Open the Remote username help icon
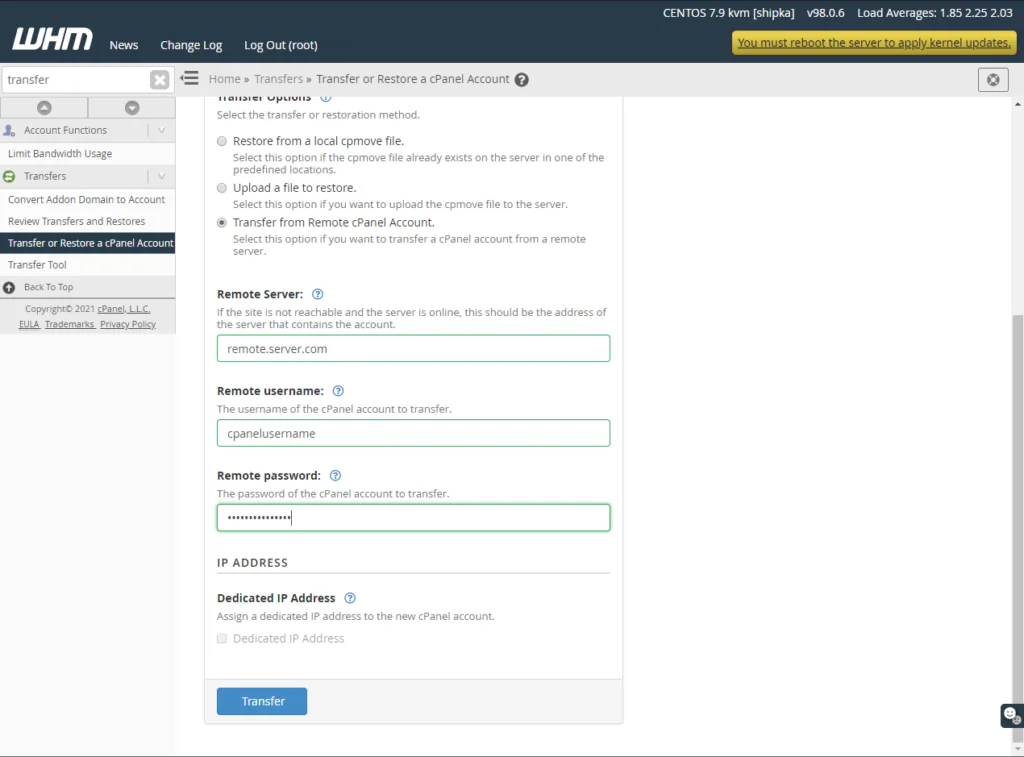This screenshot has width=1024, height=757. coord(338,391)
